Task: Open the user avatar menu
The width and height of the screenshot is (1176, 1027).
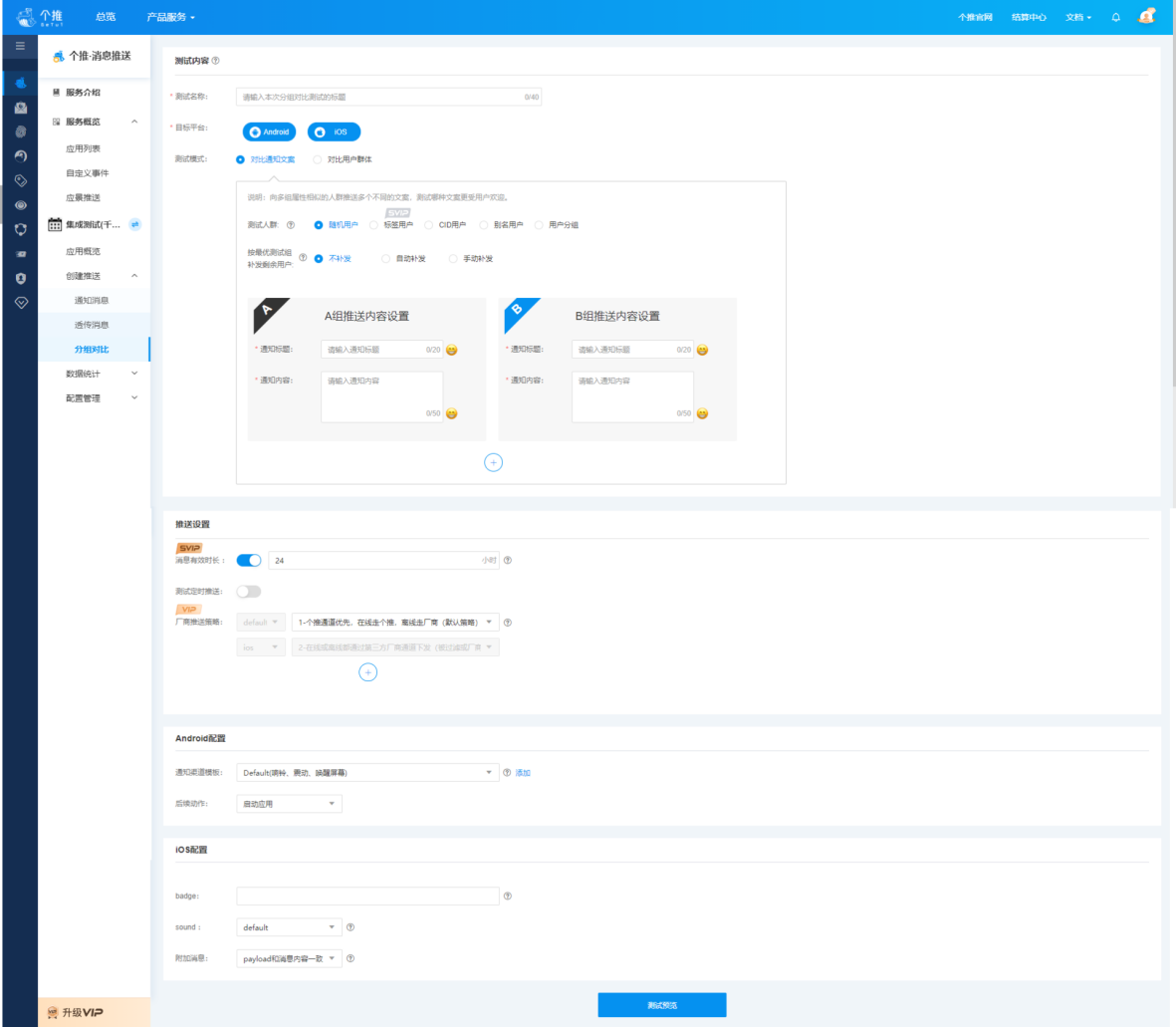Action: point(1147,17)
